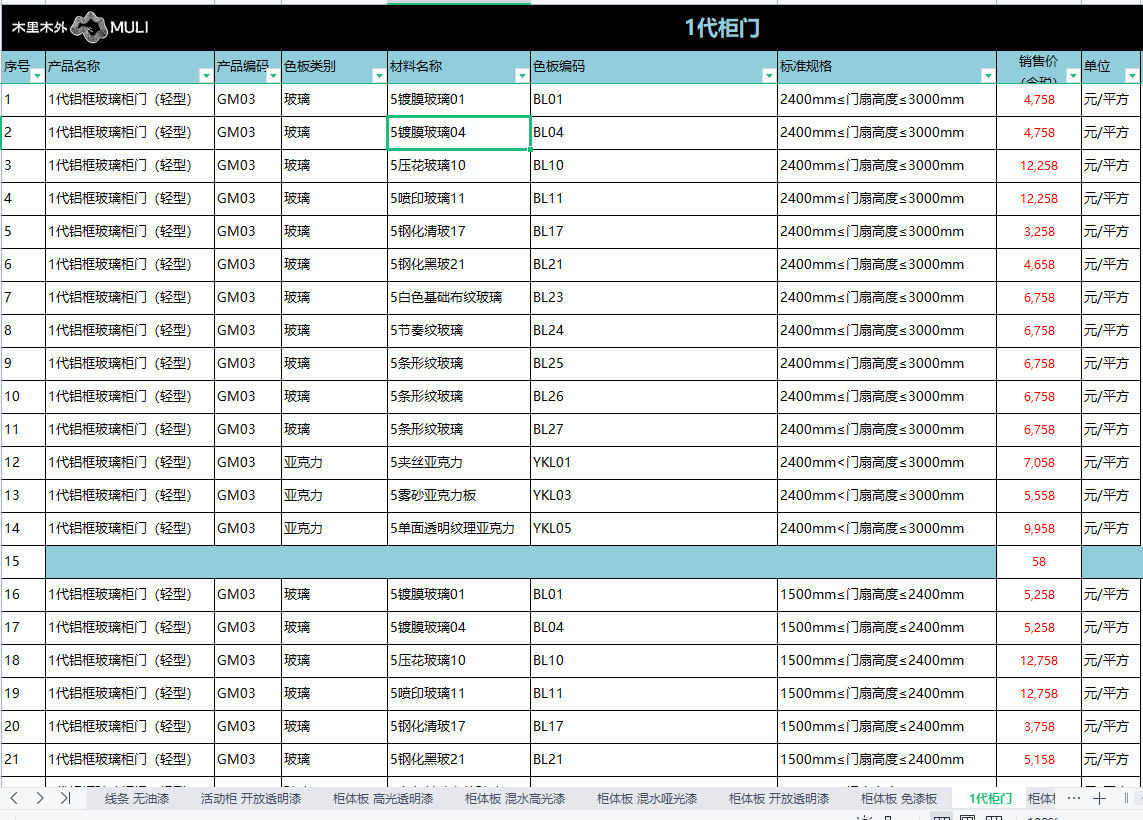Expand the 单位 column filter arrow
Image resolution: width=1143 pixels, height=820 pixels.
click(x=1131, y=75)
